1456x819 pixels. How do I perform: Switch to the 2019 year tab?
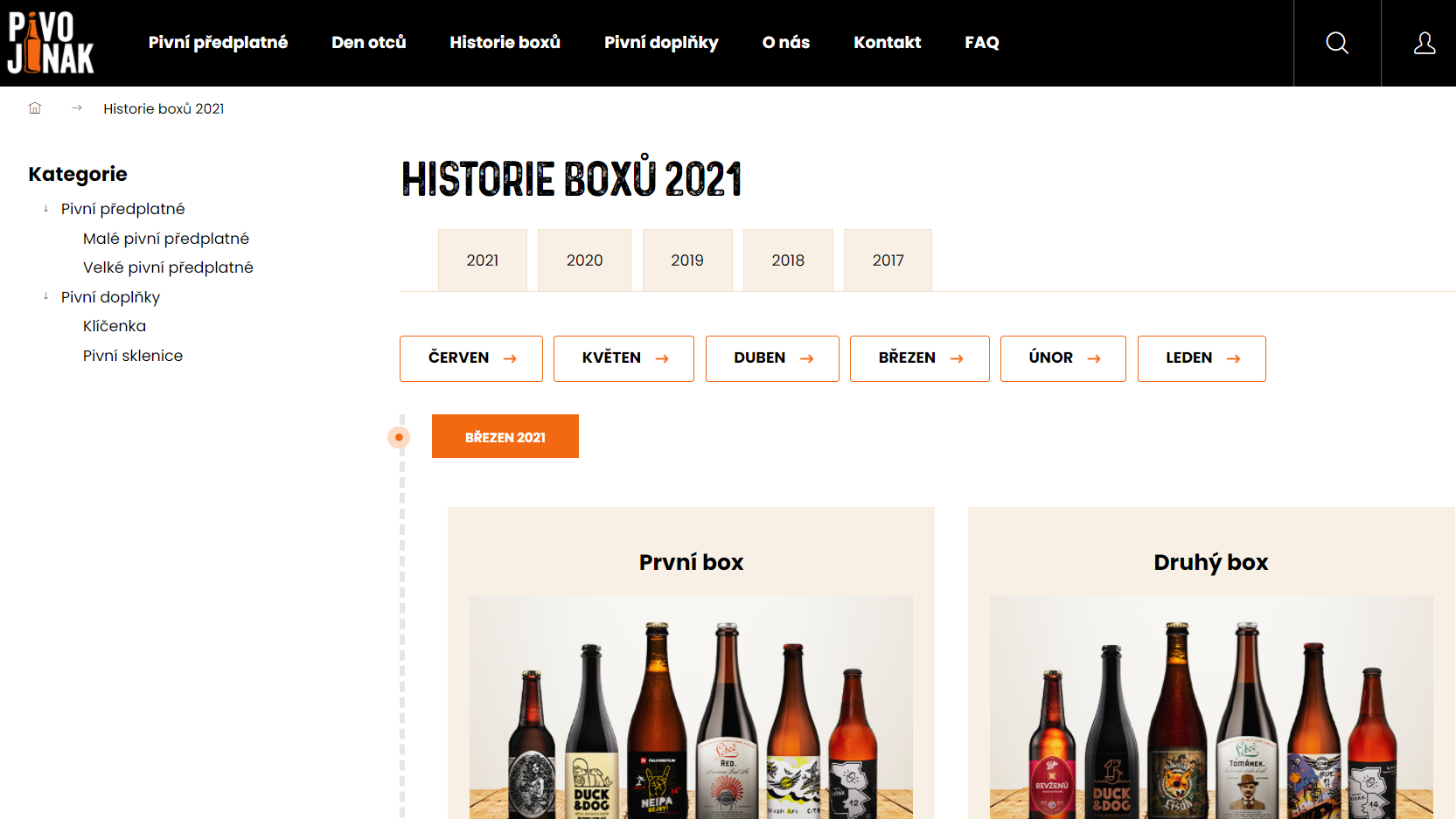686,260
